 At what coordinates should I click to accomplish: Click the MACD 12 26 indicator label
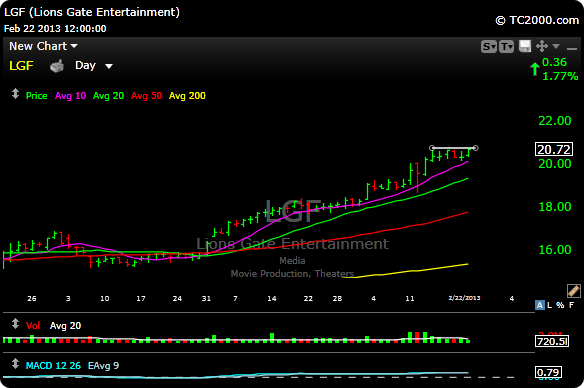pos(53,366)
